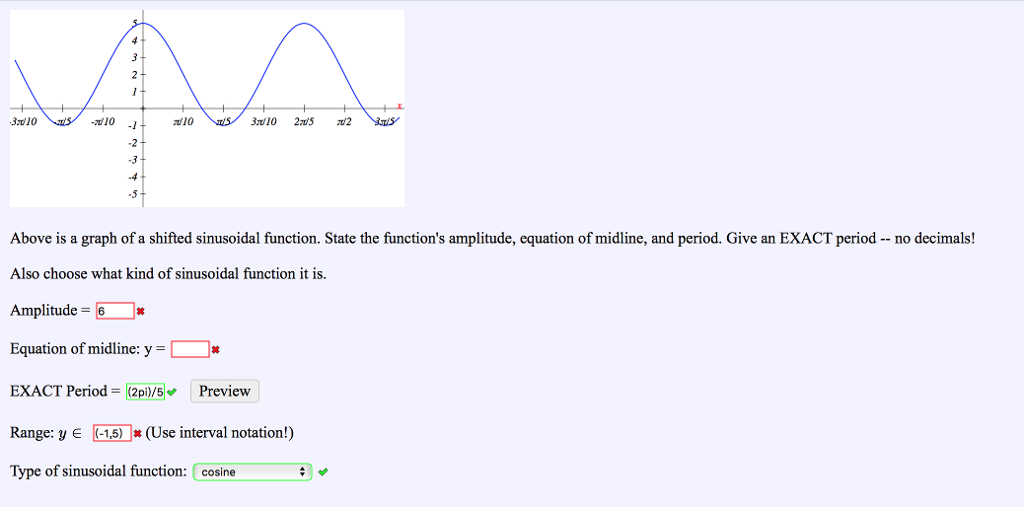Click the red X beside the midline field
Image resolution: width=1024 pixels, height=507 pixels.
215,350
